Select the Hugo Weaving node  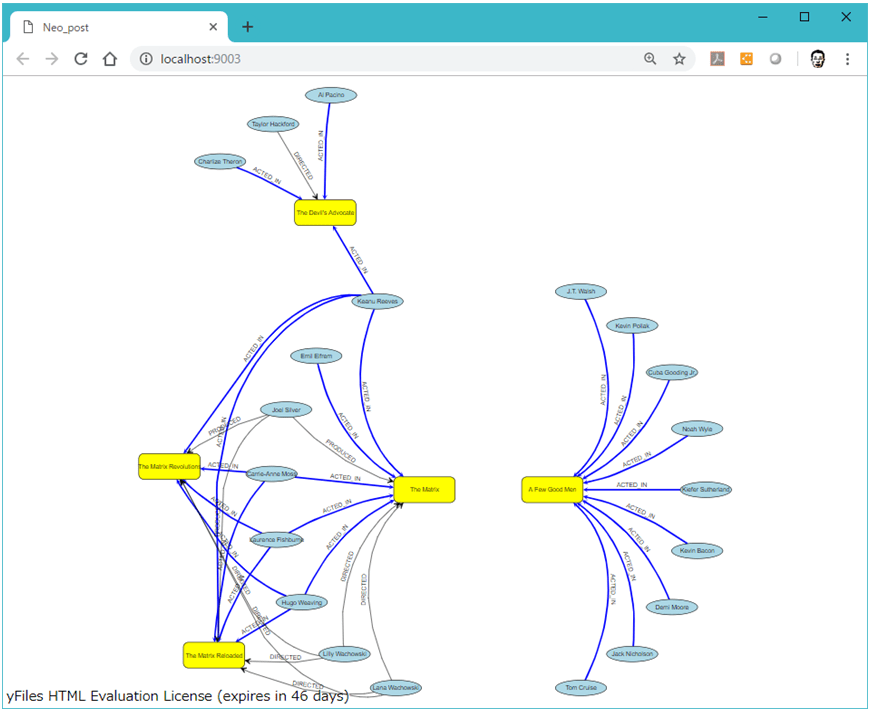302,602
